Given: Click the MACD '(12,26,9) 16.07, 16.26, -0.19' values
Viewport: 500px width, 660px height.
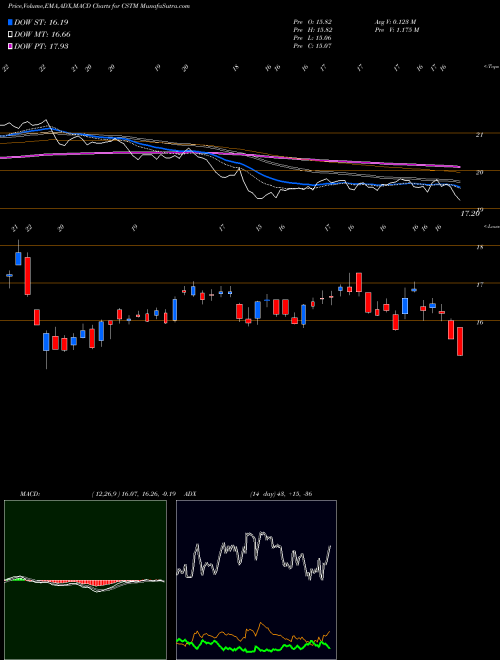Looking at the screenshot, I should coord(134,494).
